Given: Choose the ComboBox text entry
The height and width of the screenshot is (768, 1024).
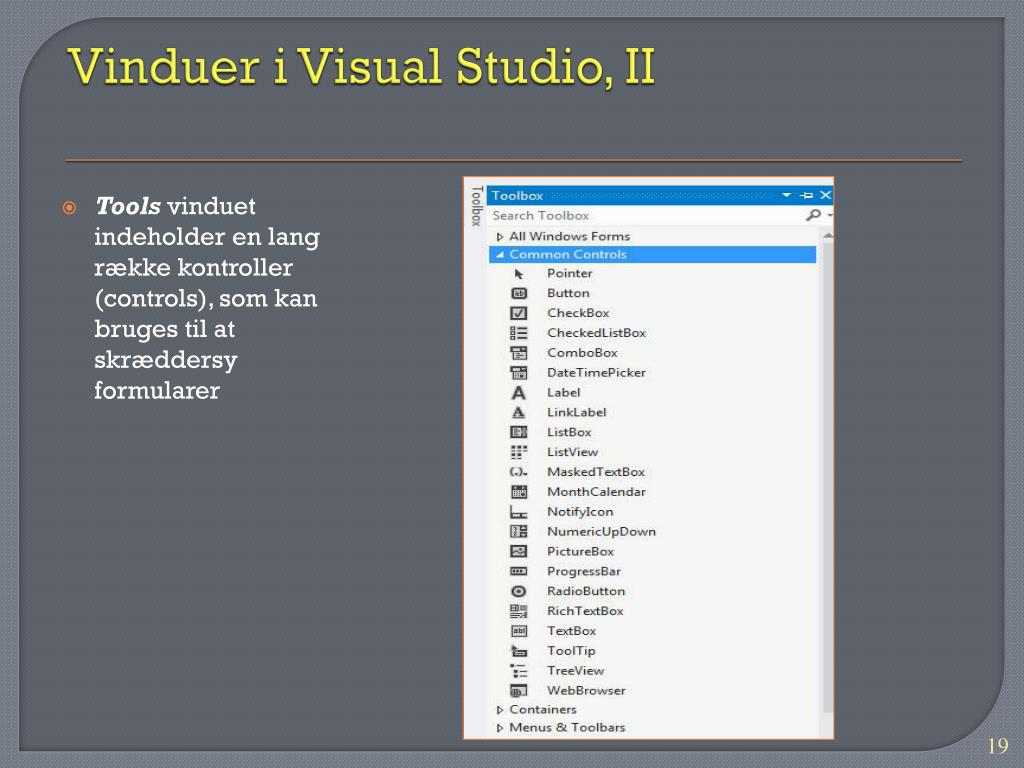Looking at the screenshot, I should point(583,353).
